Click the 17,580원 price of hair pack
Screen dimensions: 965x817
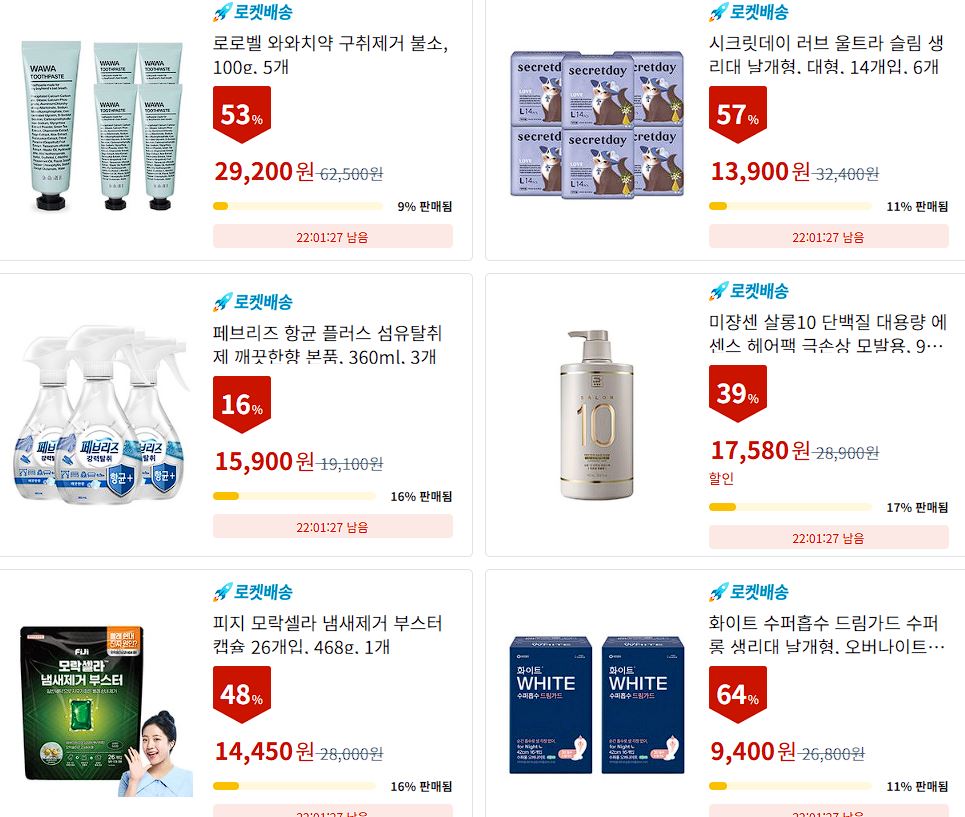[x=760, y=451]
